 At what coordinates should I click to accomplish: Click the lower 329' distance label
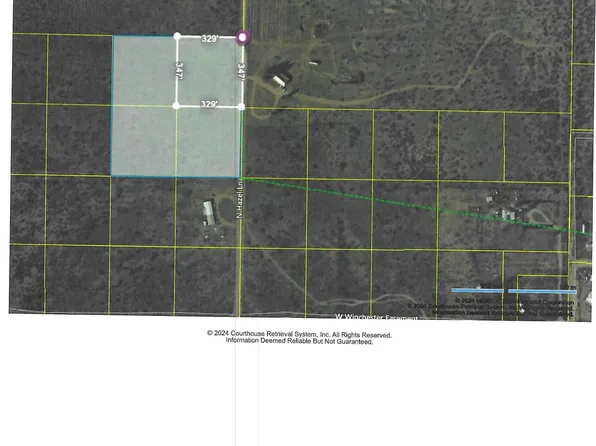209,104
